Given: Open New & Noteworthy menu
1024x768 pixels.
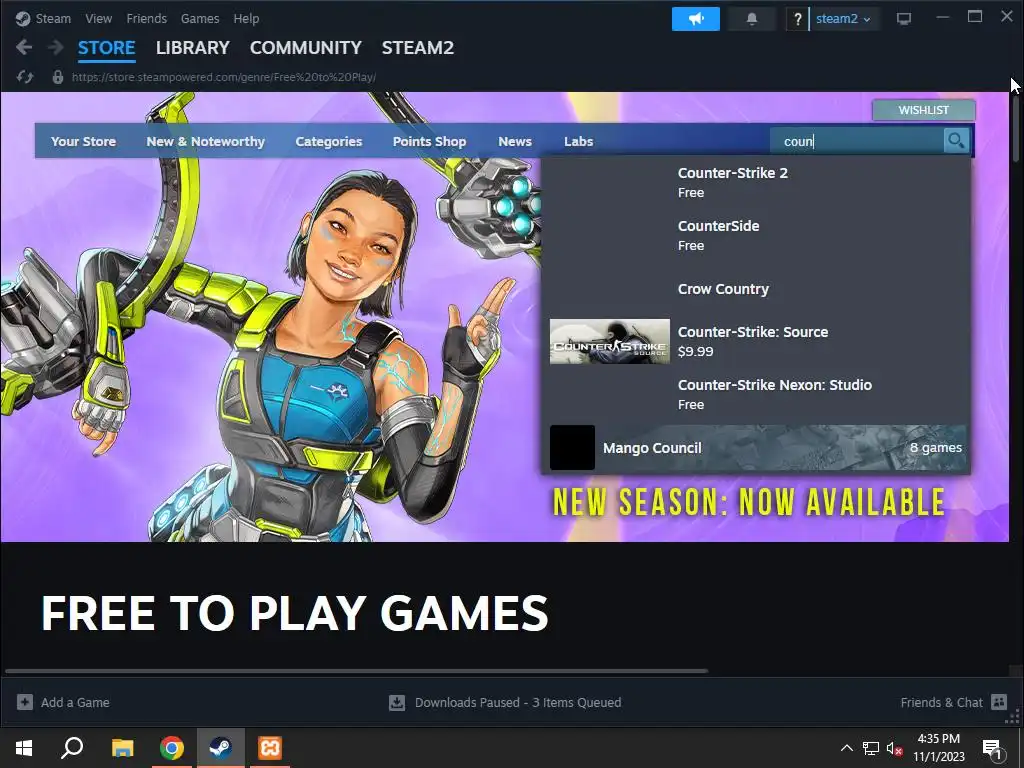Looking at the screenshot, I should click(x=206, y=141).
